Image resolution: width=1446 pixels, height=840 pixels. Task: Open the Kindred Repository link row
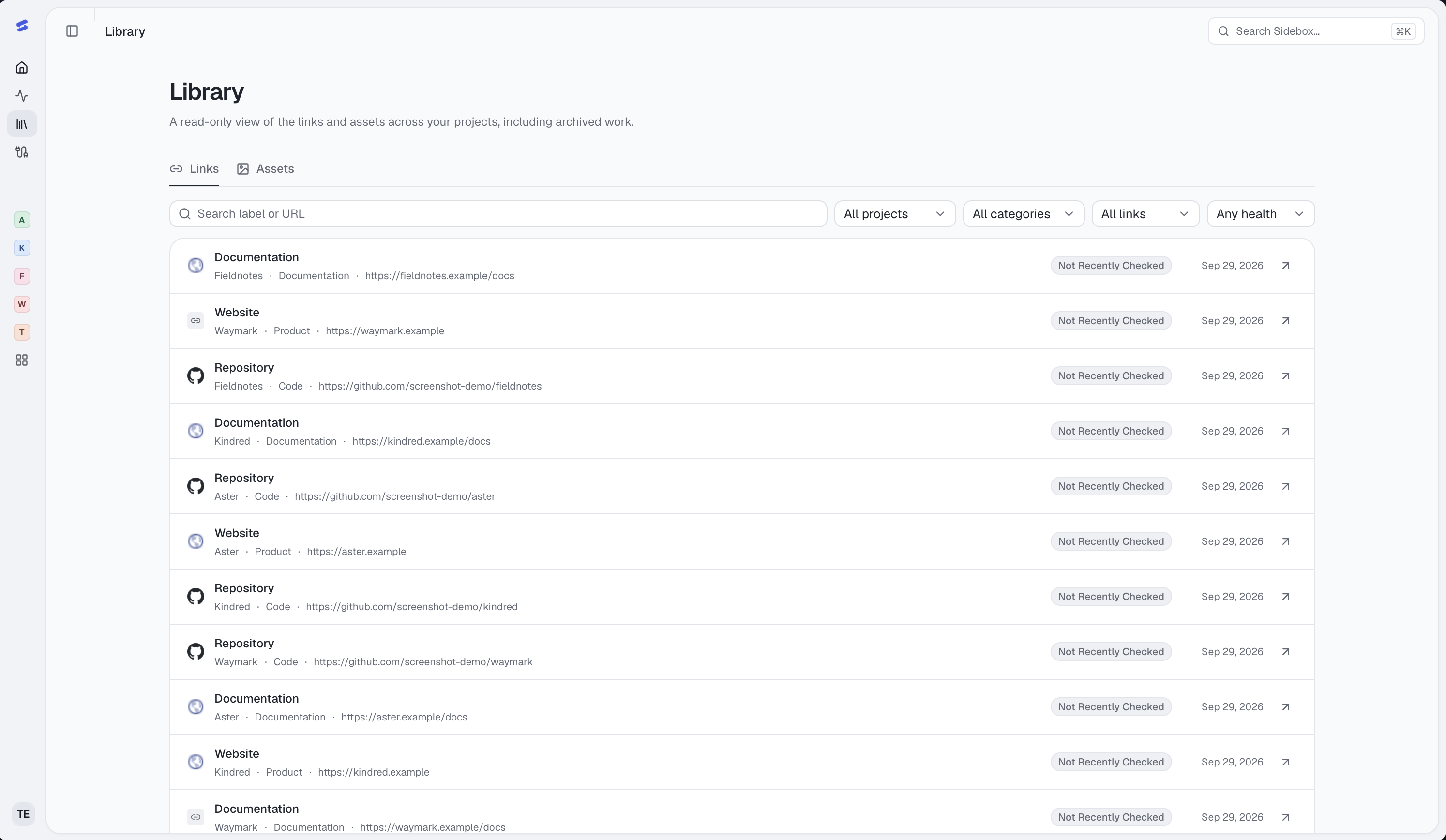point(742,597)
